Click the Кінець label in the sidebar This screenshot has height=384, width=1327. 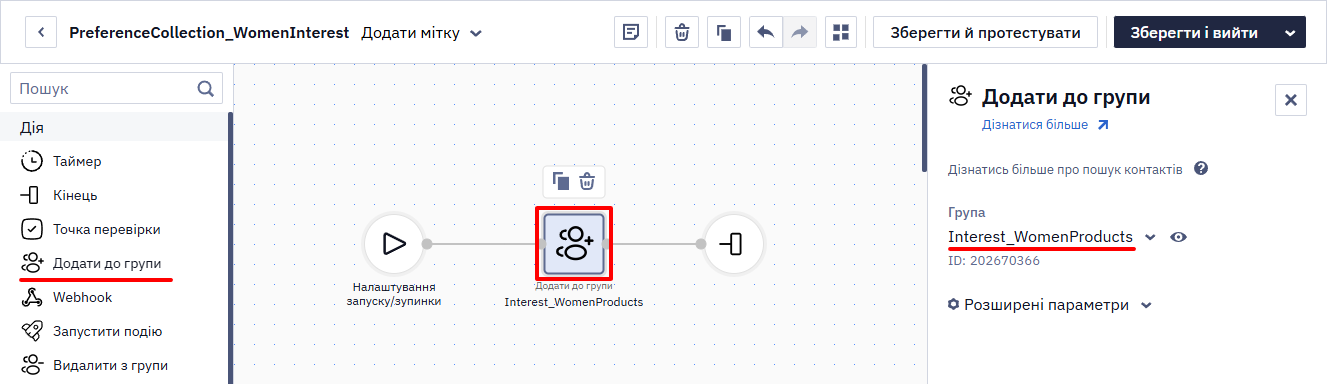point(75,195)
